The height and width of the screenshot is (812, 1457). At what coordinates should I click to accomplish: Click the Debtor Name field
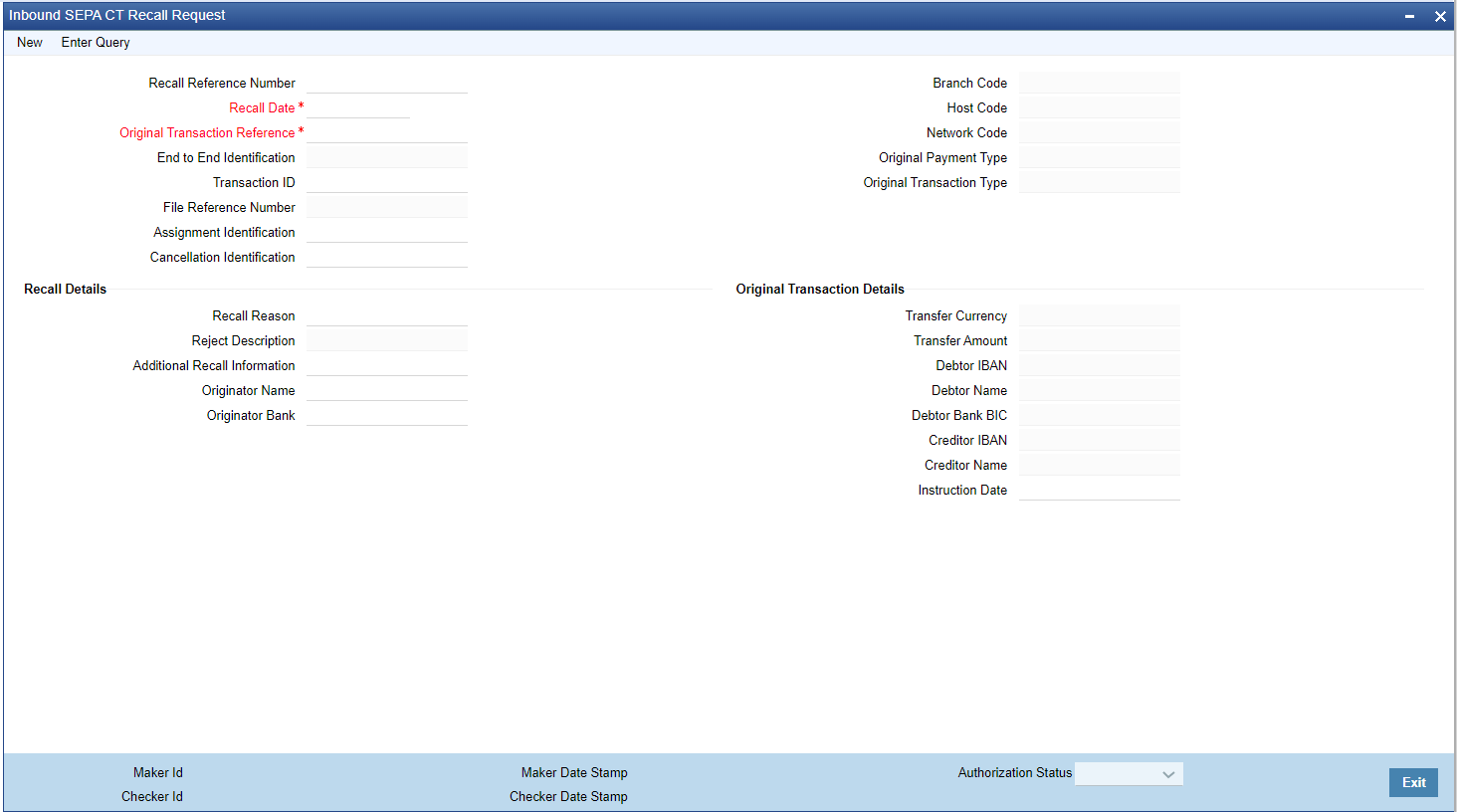(1100, 390)
